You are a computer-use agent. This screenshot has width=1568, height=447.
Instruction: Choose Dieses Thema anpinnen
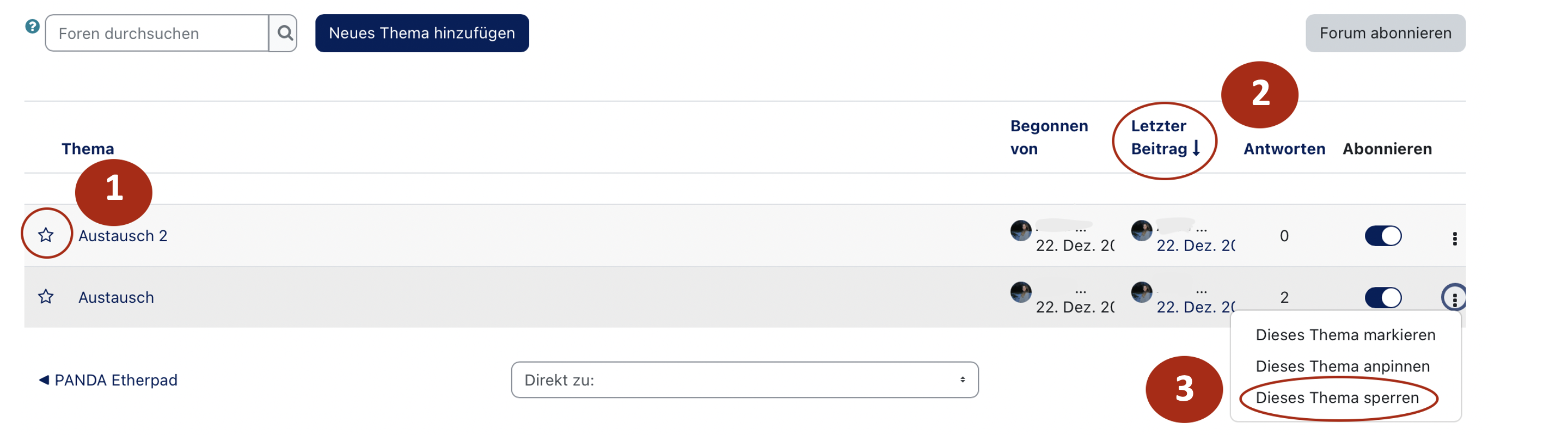1342,366
